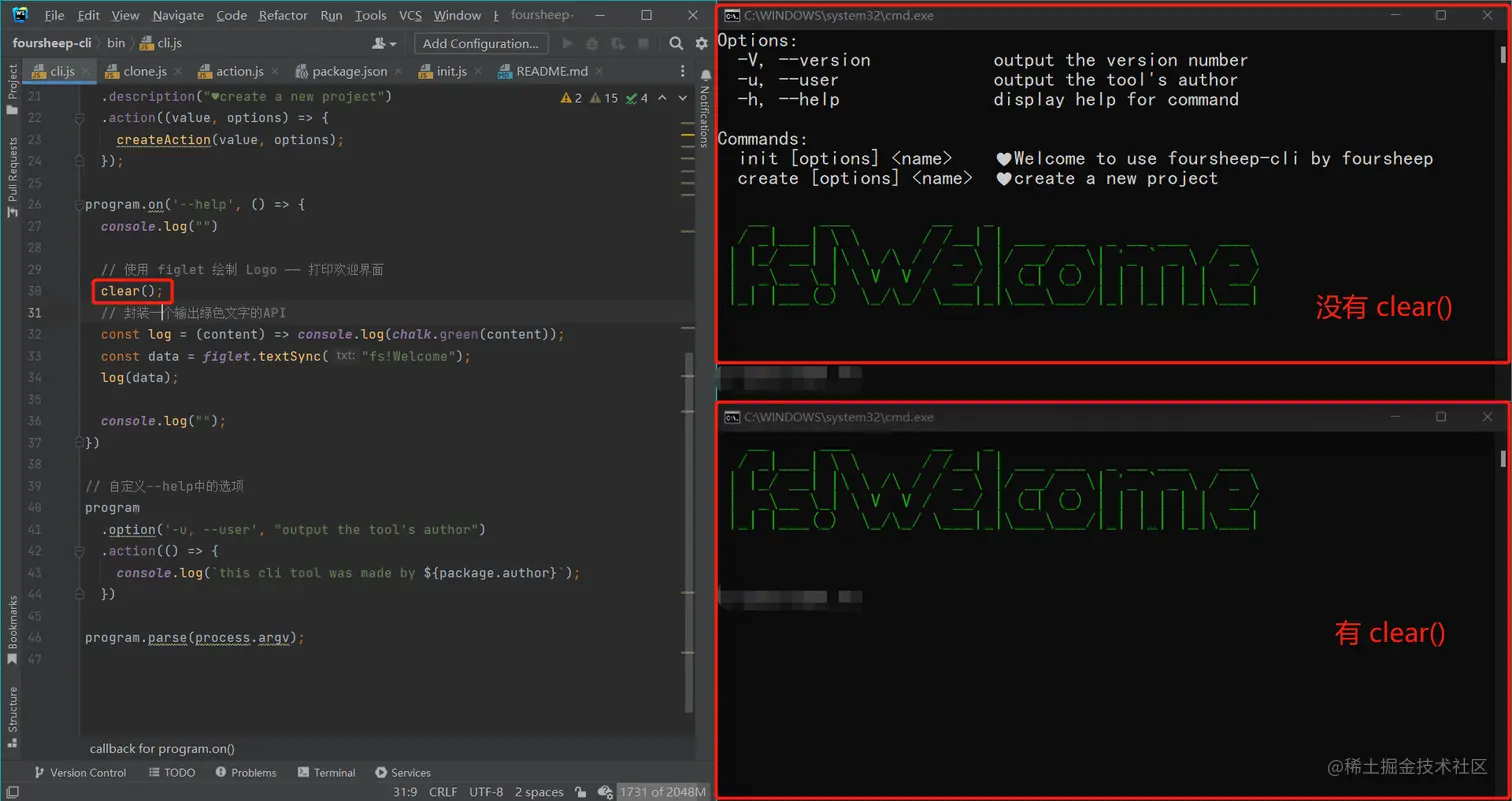This screenshot has width=1512, height=801.
Task: Close the clone.js editor tab
Action: coord(178,72)
